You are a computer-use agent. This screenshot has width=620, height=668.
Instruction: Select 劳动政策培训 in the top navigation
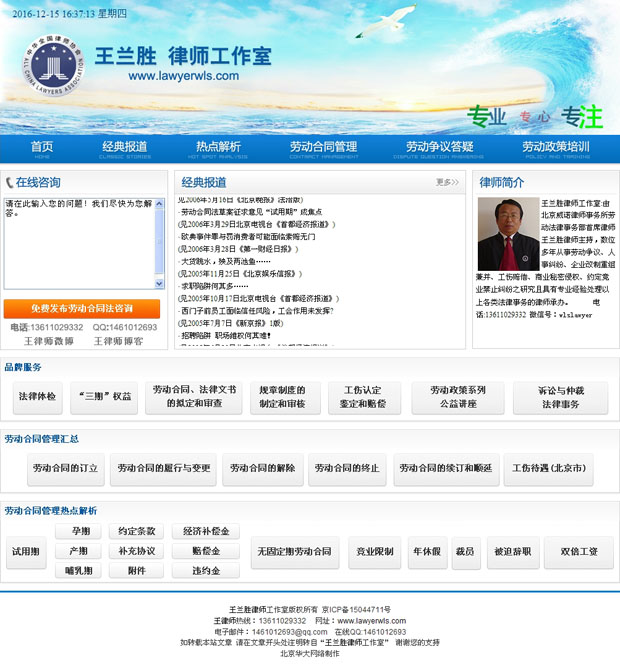(x=555, y=148)
